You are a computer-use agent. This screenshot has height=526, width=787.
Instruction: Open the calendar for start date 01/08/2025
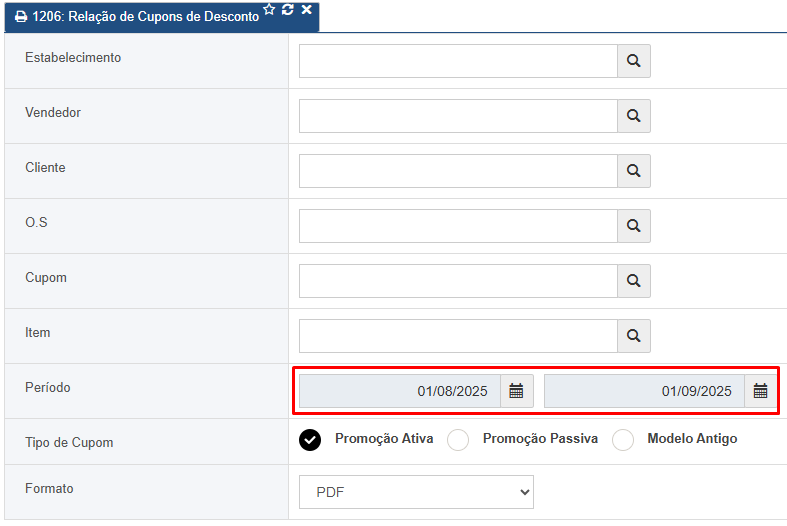[516, 391]
